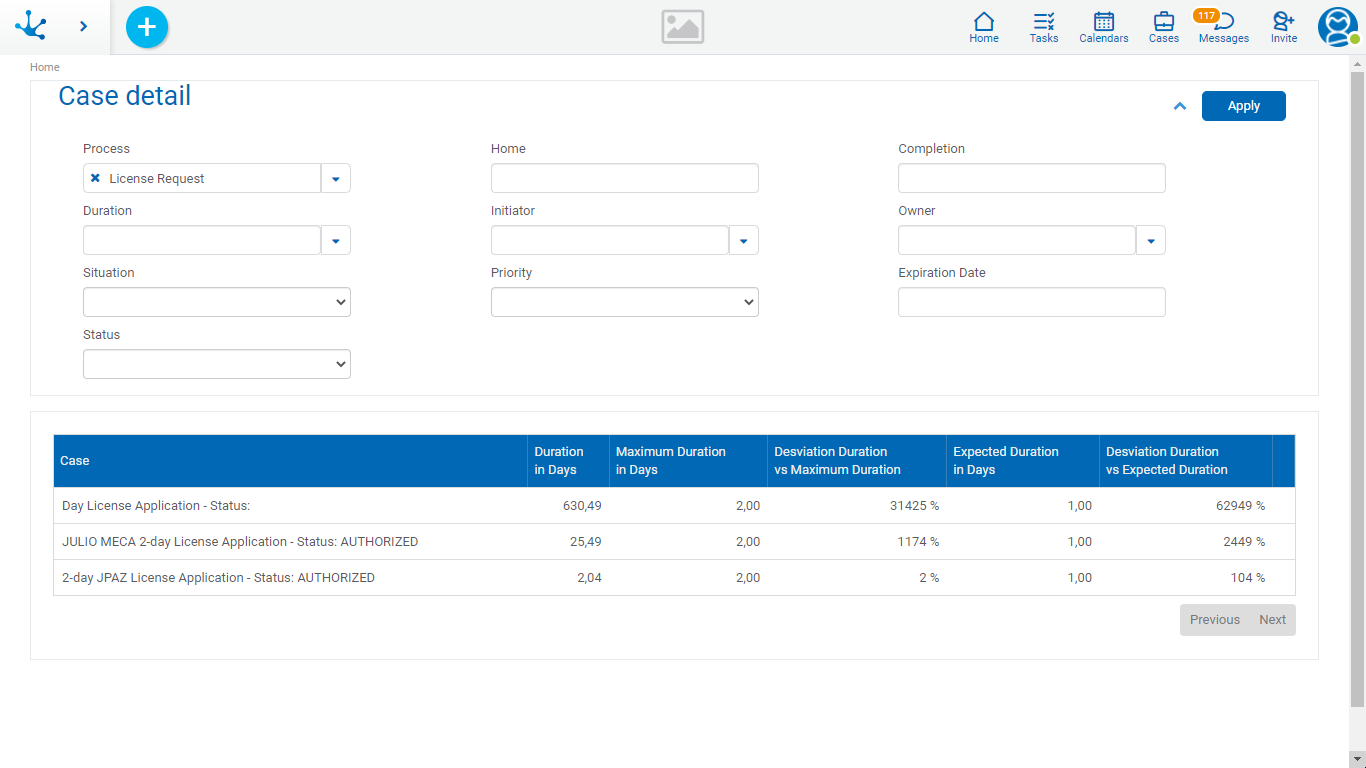Open the Process dropdown arrow

pos(336,179)
